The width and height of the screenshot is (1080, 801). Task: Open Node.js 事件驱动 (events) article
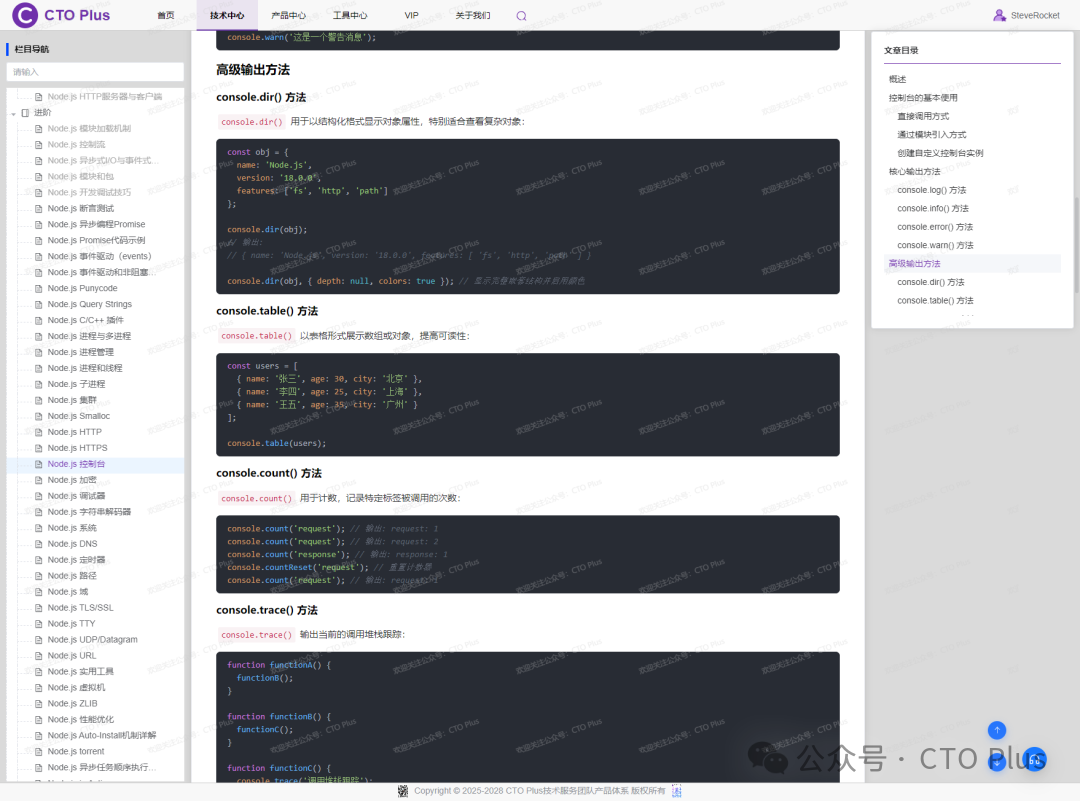99,256
